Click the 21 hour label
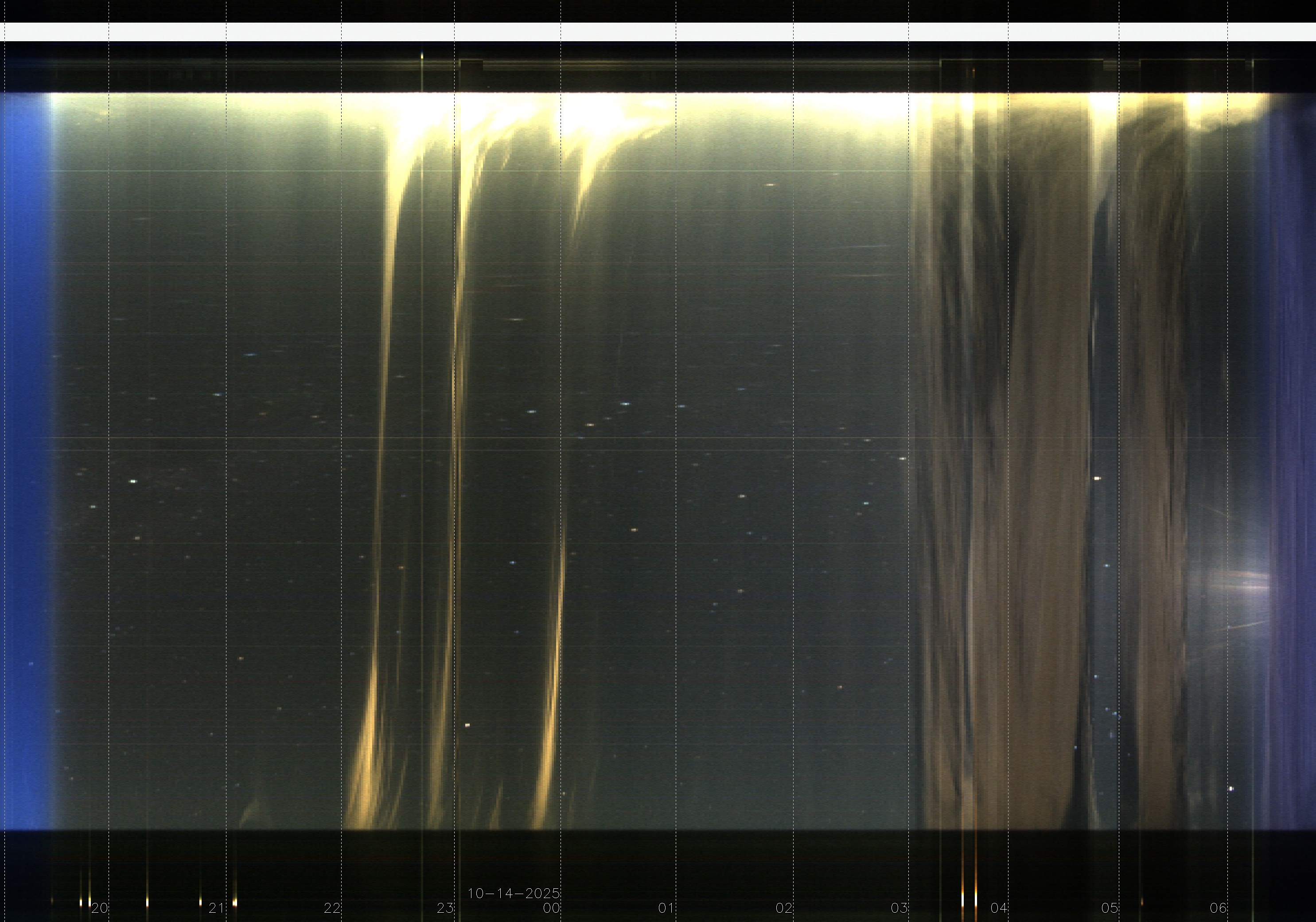Viewport: 1316px width, 922px height. pos(216,908)
